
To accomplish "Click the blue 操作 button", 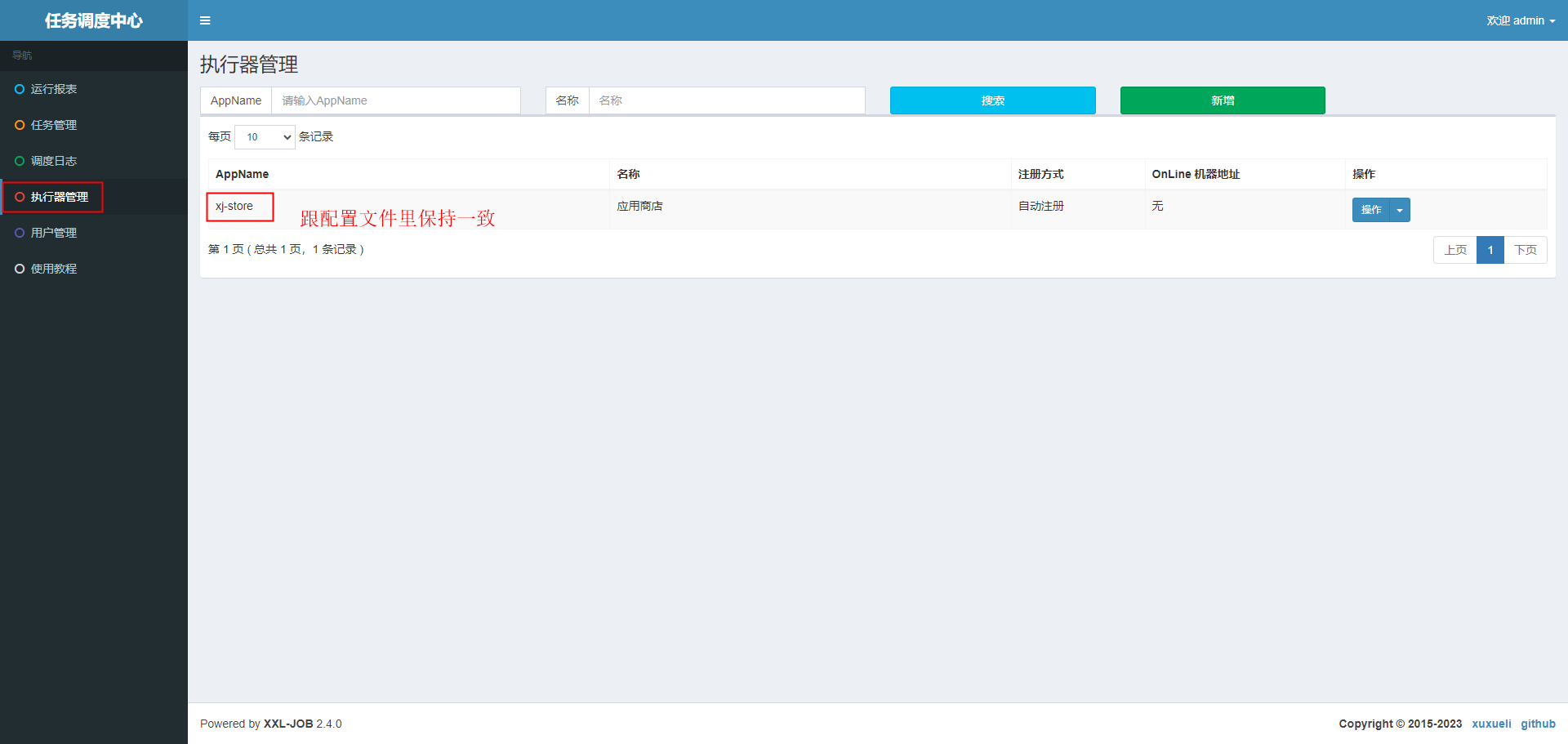I will 1371,210.
